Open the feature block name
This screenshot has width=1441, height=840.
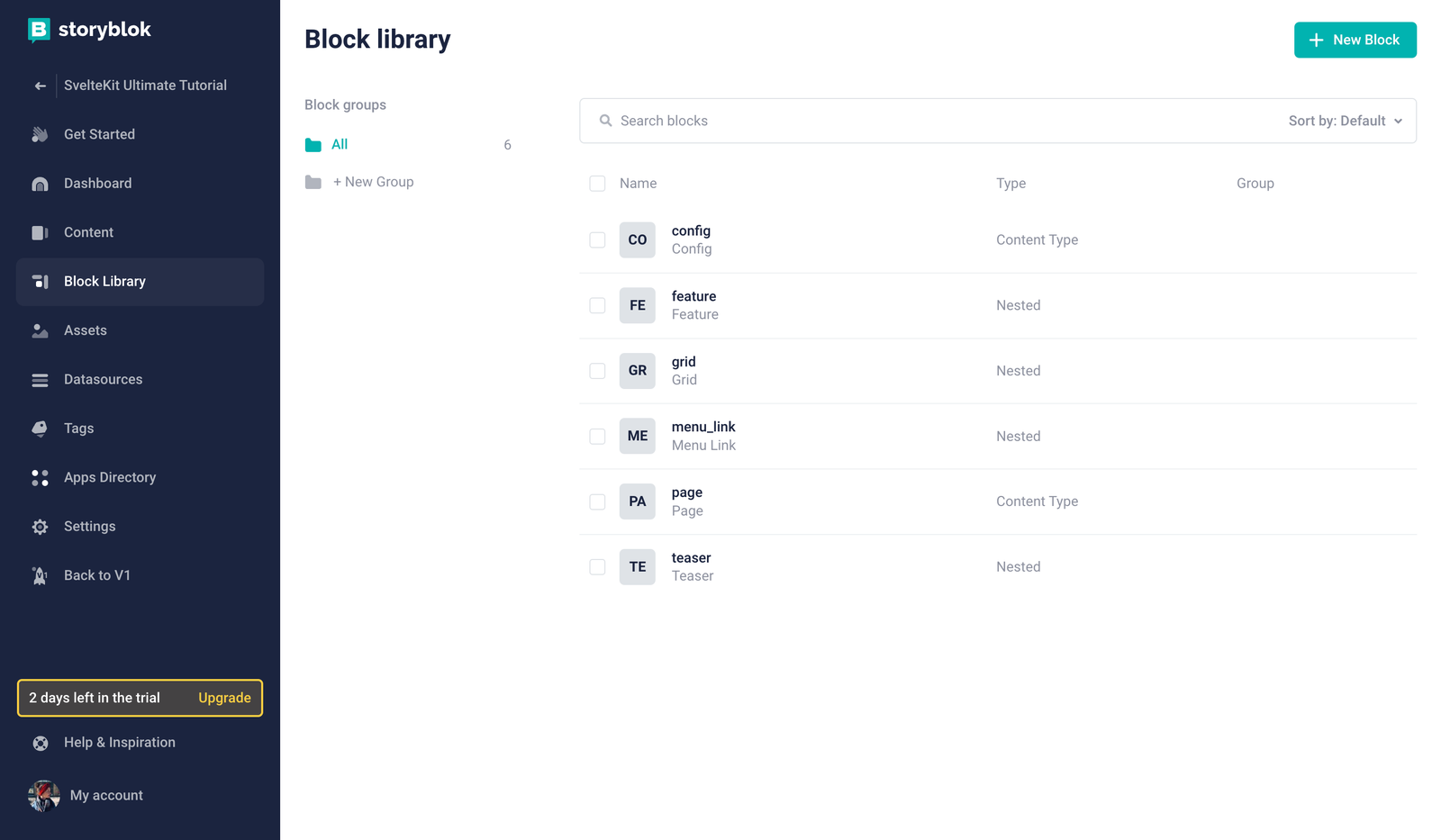click(x=693, y=296)
